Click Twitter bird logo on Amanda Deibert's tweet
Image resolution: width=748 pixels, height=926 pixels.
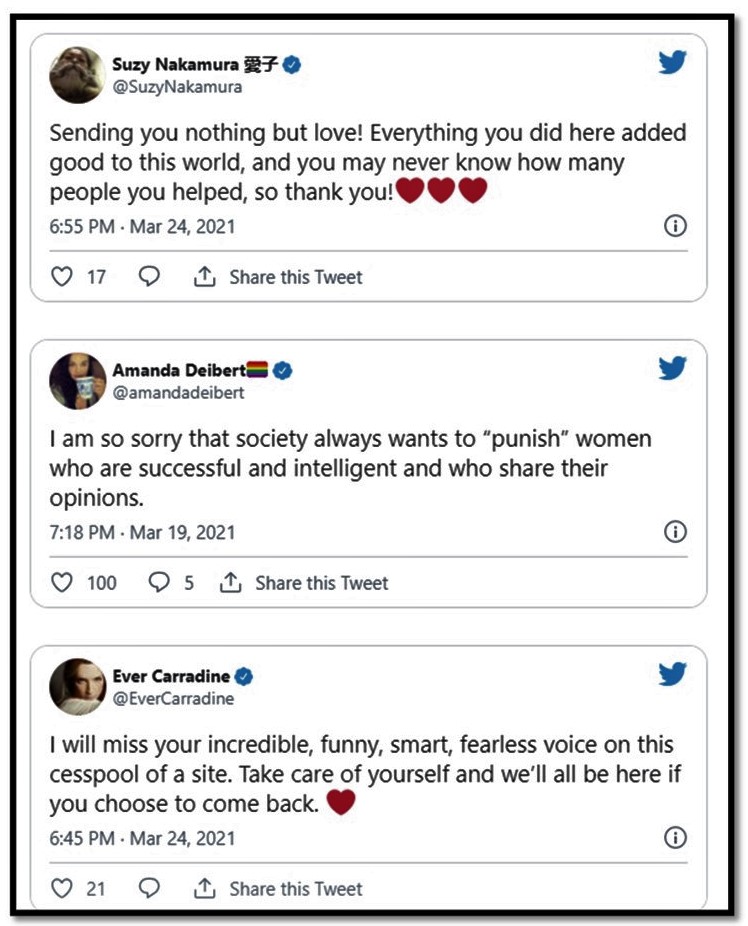[x=673, y=368]
